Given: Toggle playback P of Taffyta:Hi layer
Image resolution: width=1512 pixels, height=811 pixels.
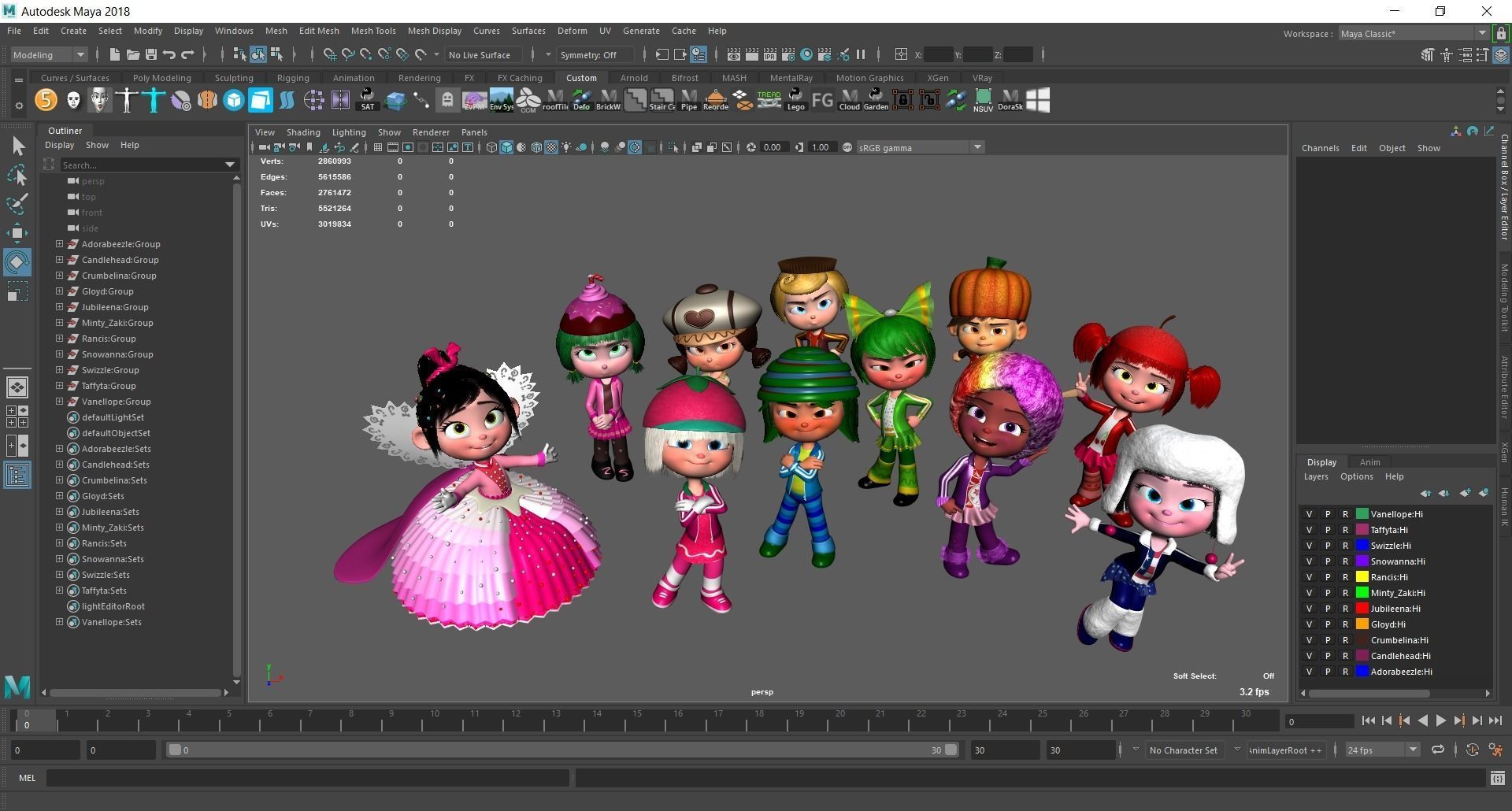Looking at the screenshot, I should [x=1327, y=530].
